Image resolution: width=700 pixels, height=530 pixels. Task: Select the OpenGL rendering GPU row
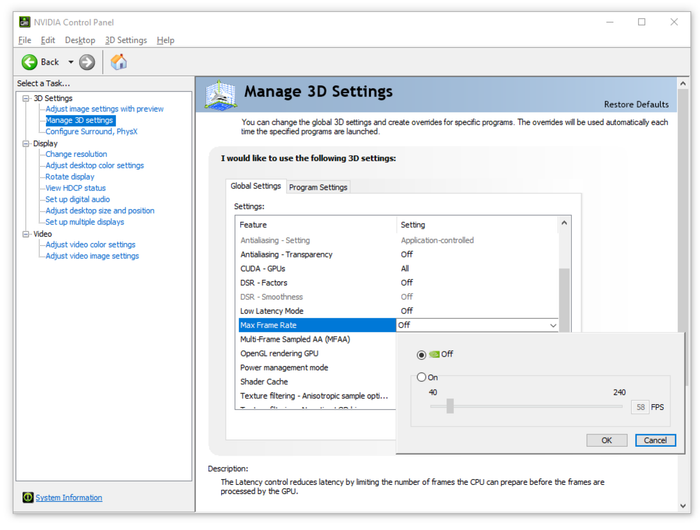point(317,354)
